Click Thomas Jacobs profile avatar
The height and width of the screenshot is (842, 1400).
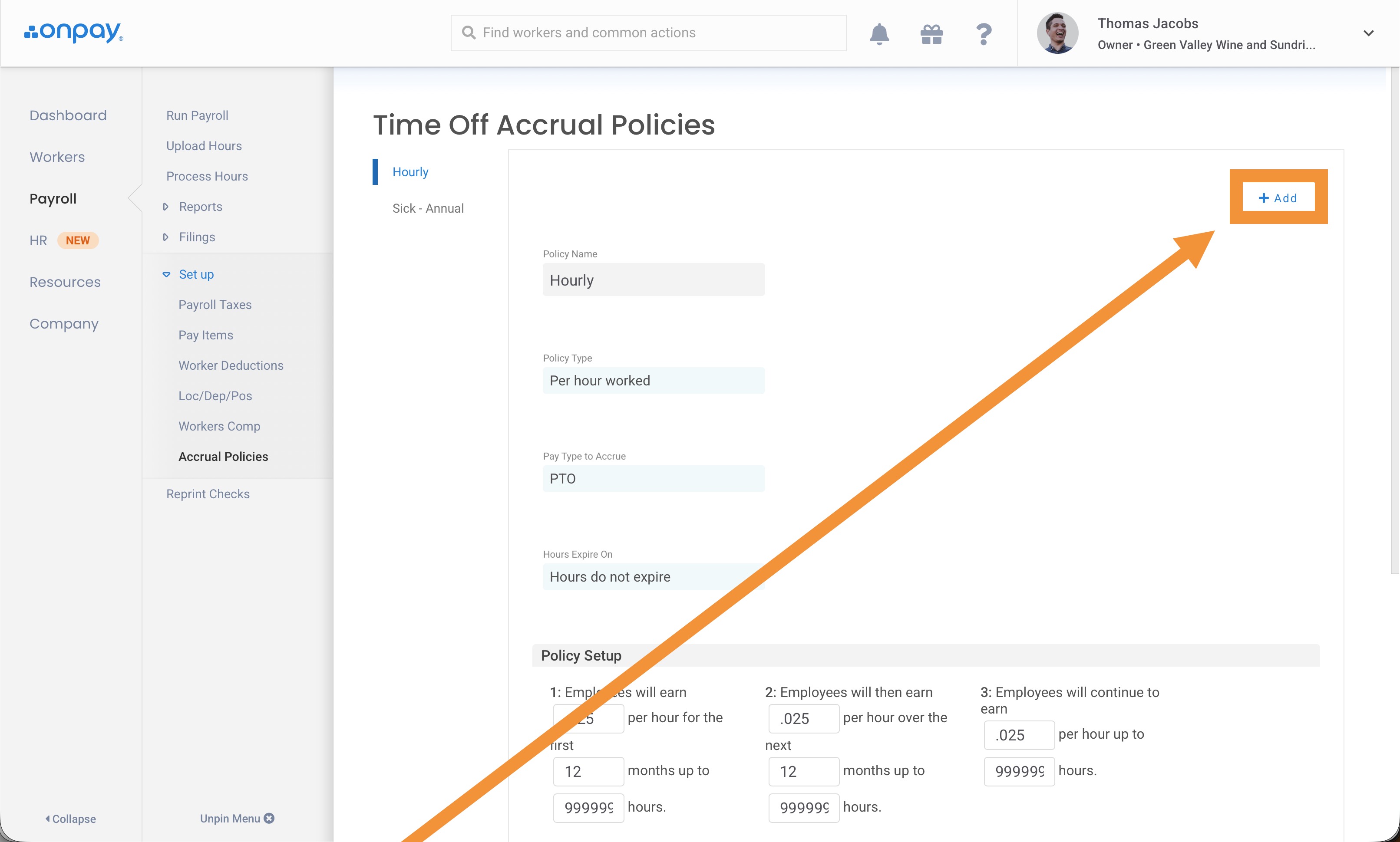pyautogui.click(x=1057, y=33)
